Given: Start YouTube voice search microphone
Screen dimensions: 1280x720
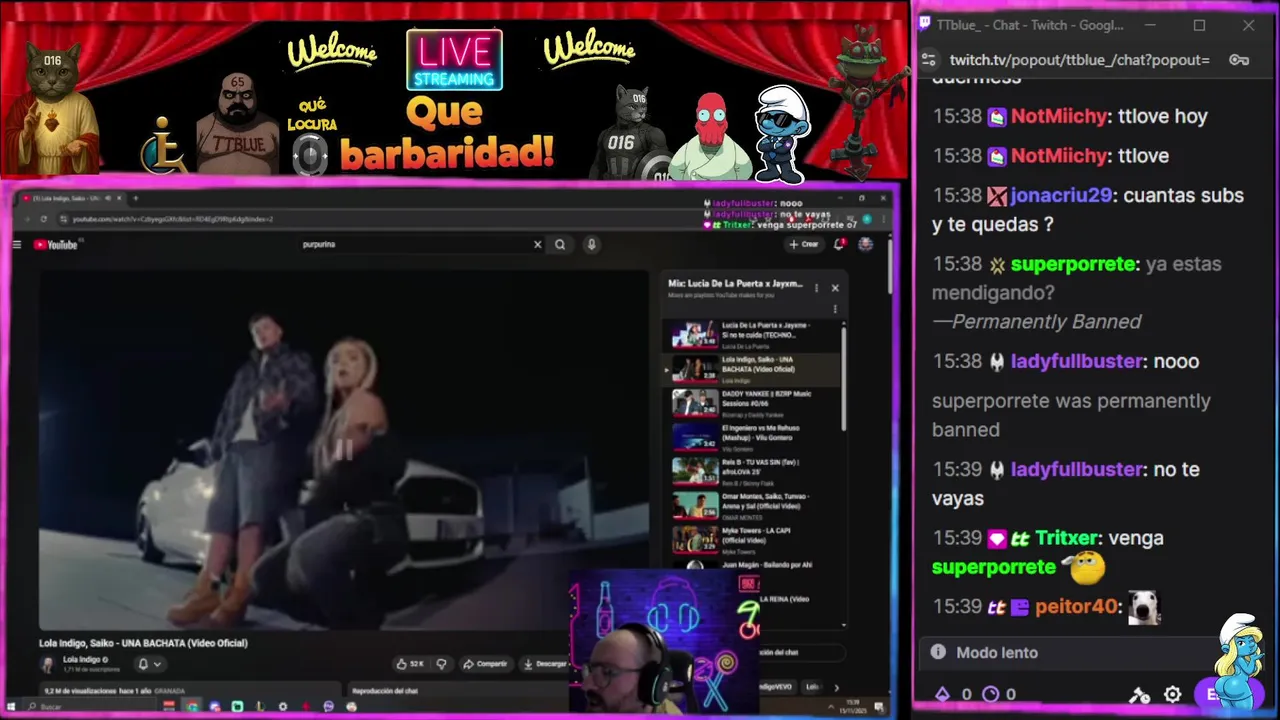Looking at the screenshot, I should pyautogui.click(x=592, y=244).
